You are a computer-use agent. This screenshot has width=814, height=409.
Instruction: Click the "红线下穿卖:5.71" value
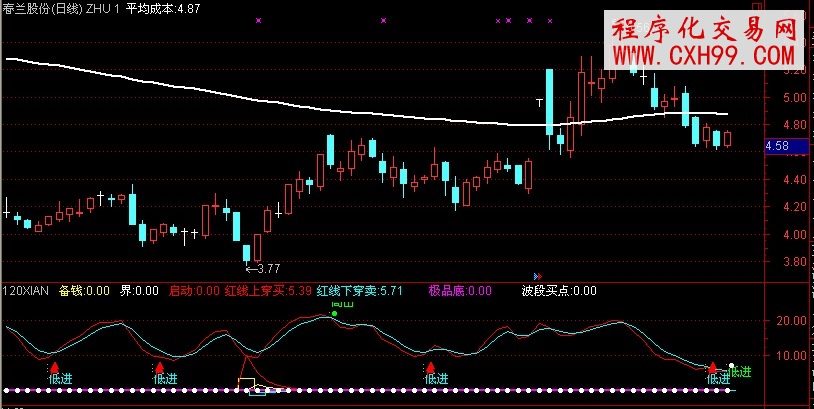pyautogui.click(x=359, y=291)
